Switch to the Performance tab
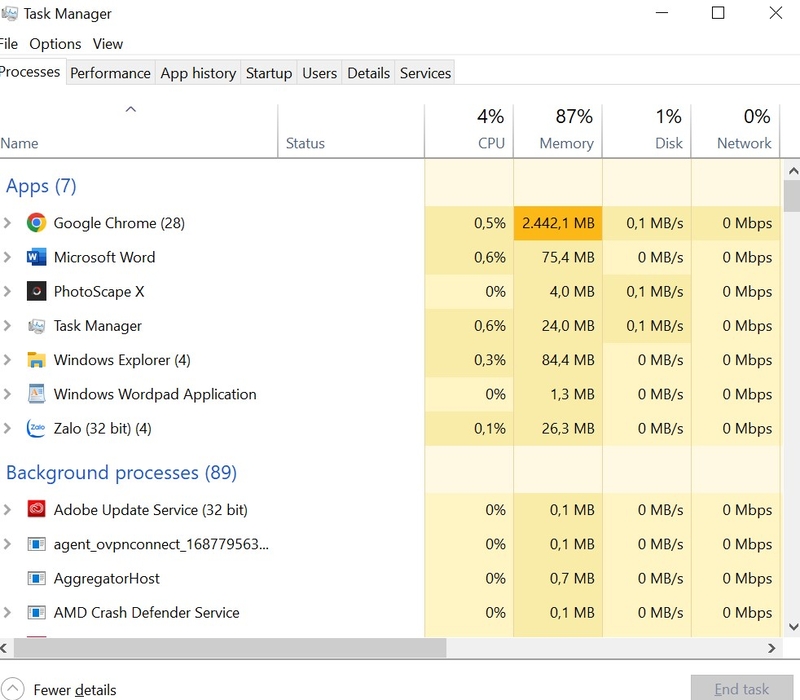The image size is (800, 700). tap(110, 73)
